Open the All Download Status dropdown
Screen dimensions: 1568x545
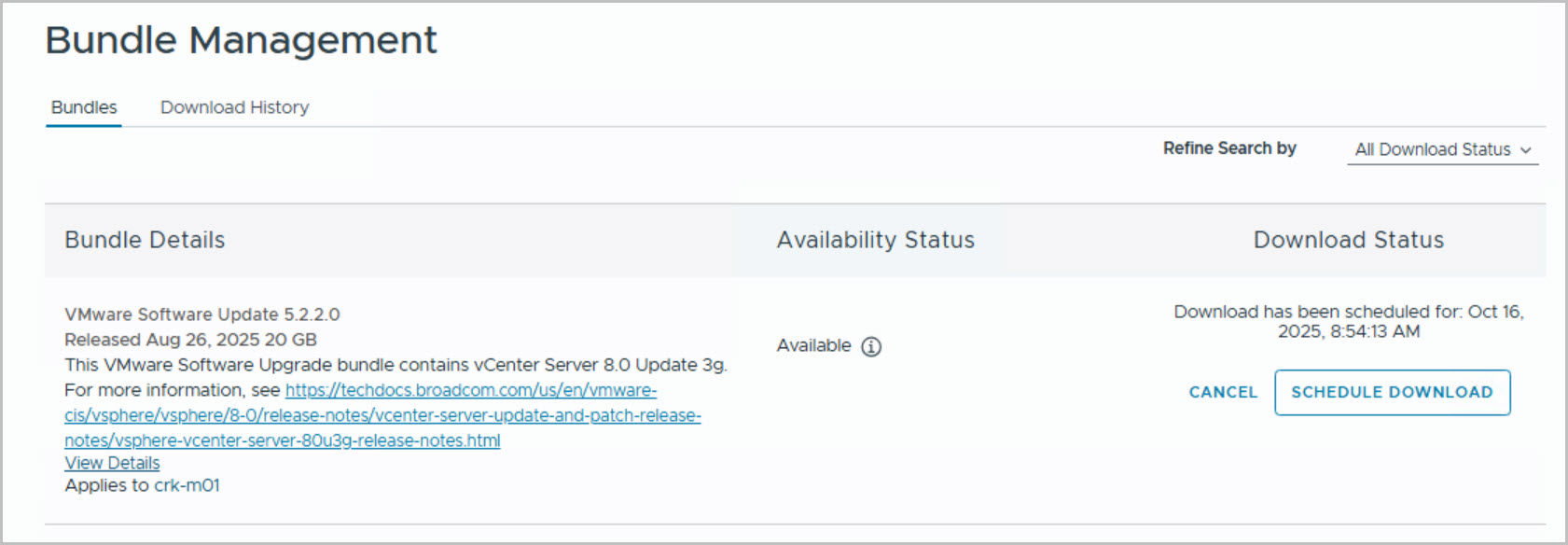pos(1442,149)
